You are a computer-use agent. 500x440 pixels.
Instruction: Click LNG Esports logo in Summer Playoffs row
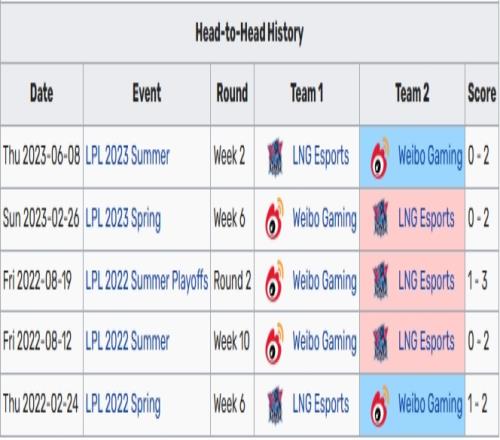[380, 280]
